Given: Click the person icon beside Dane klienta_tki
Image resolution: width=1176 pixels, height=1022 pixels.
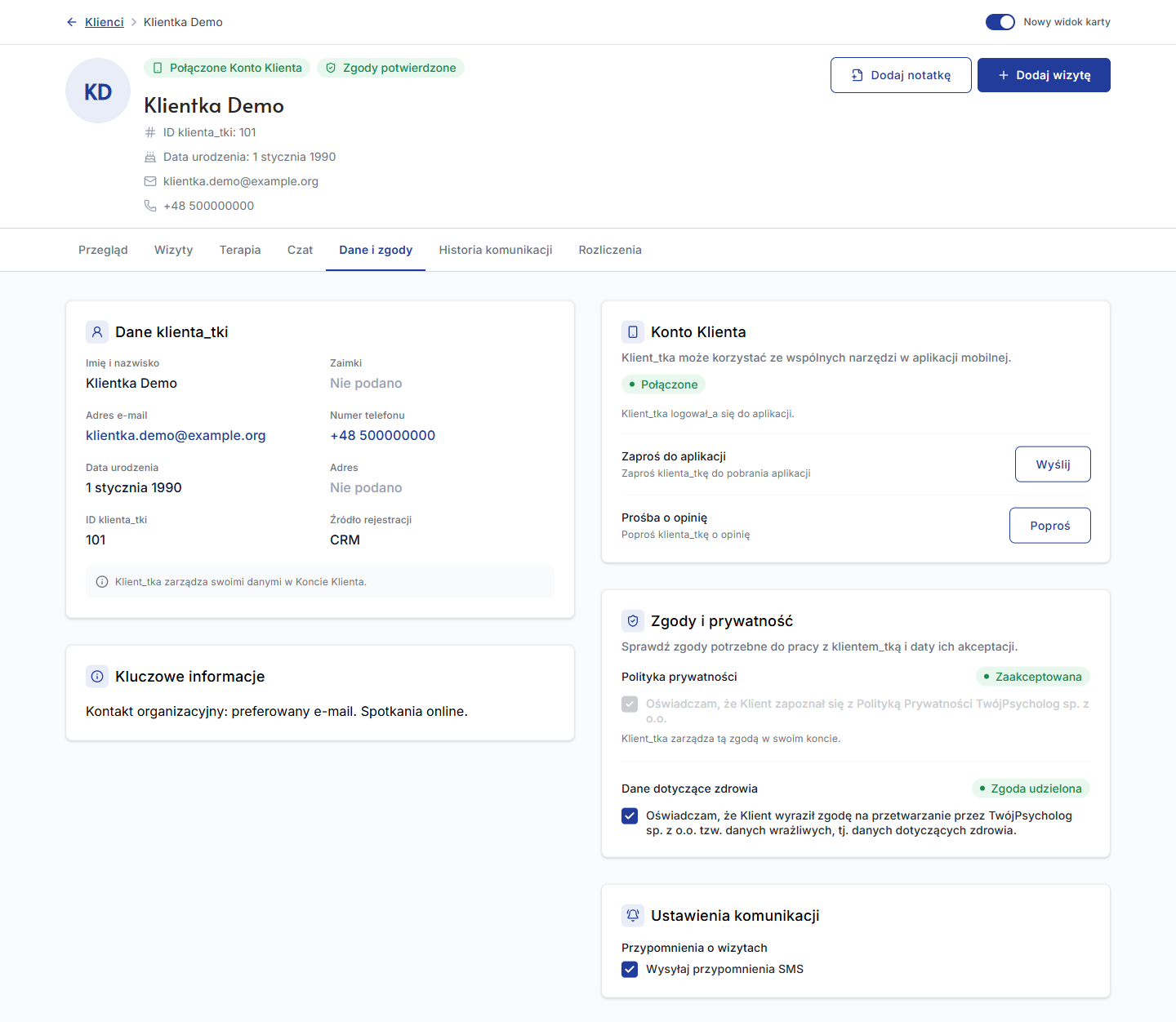Looking at the screenshot, I should click(97, 332).
